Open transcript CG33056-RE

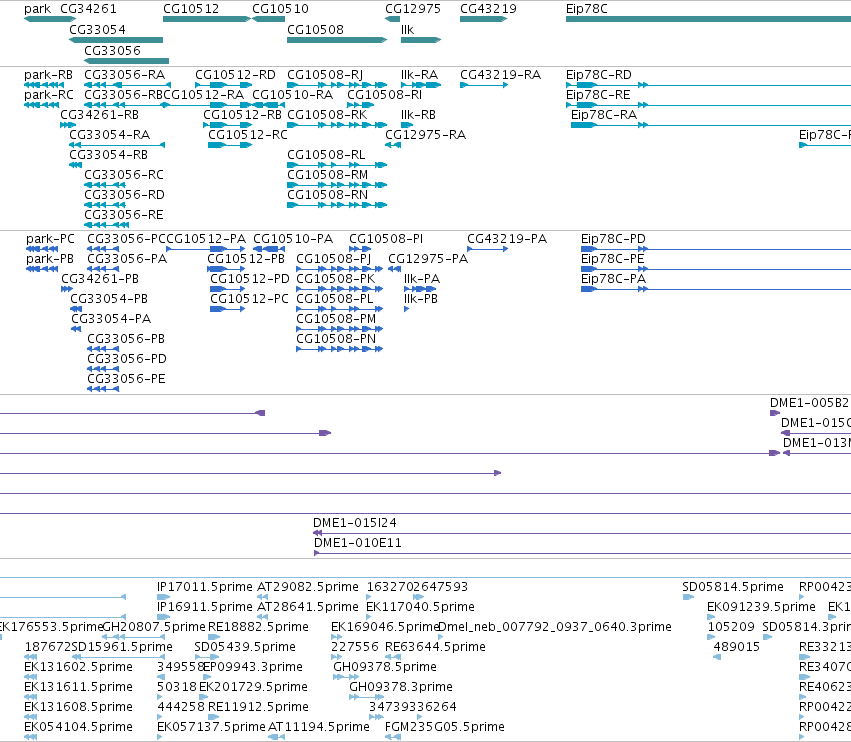tap(124, 214)
